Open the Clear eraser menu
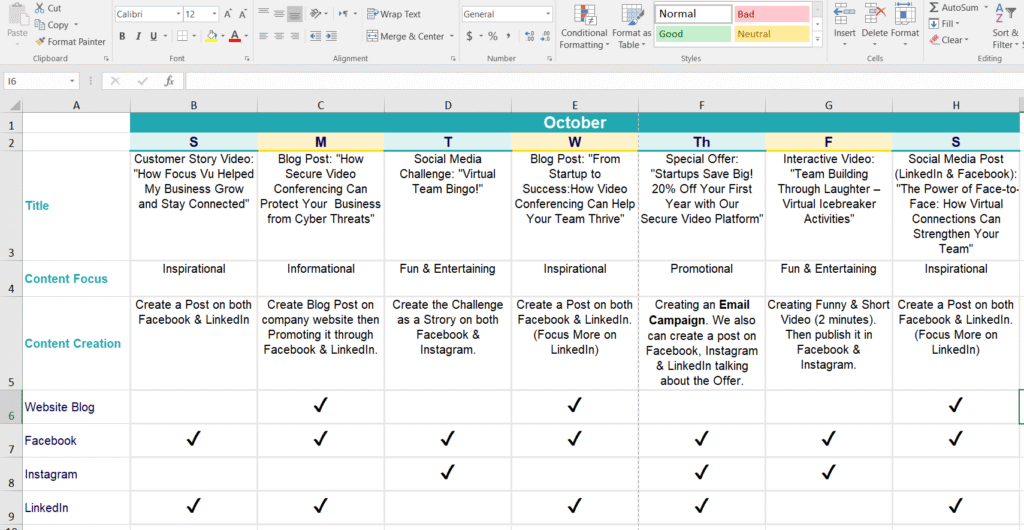This screenshot has height=530, width=1024. coord(948,40)
